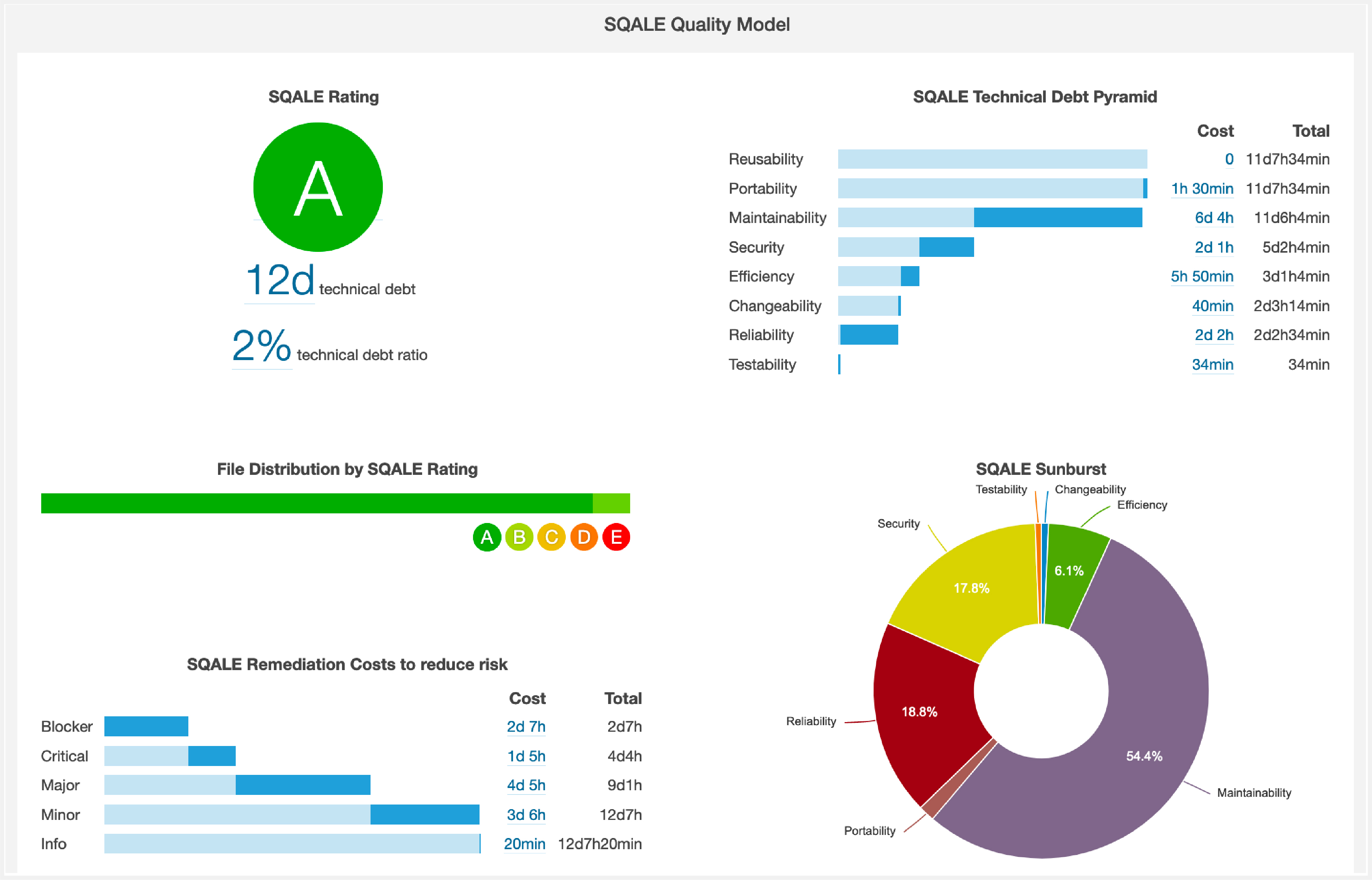Click the orange D rating legend badge
The height and width of the screenshot is (880, 1372).
click(584, 537)
